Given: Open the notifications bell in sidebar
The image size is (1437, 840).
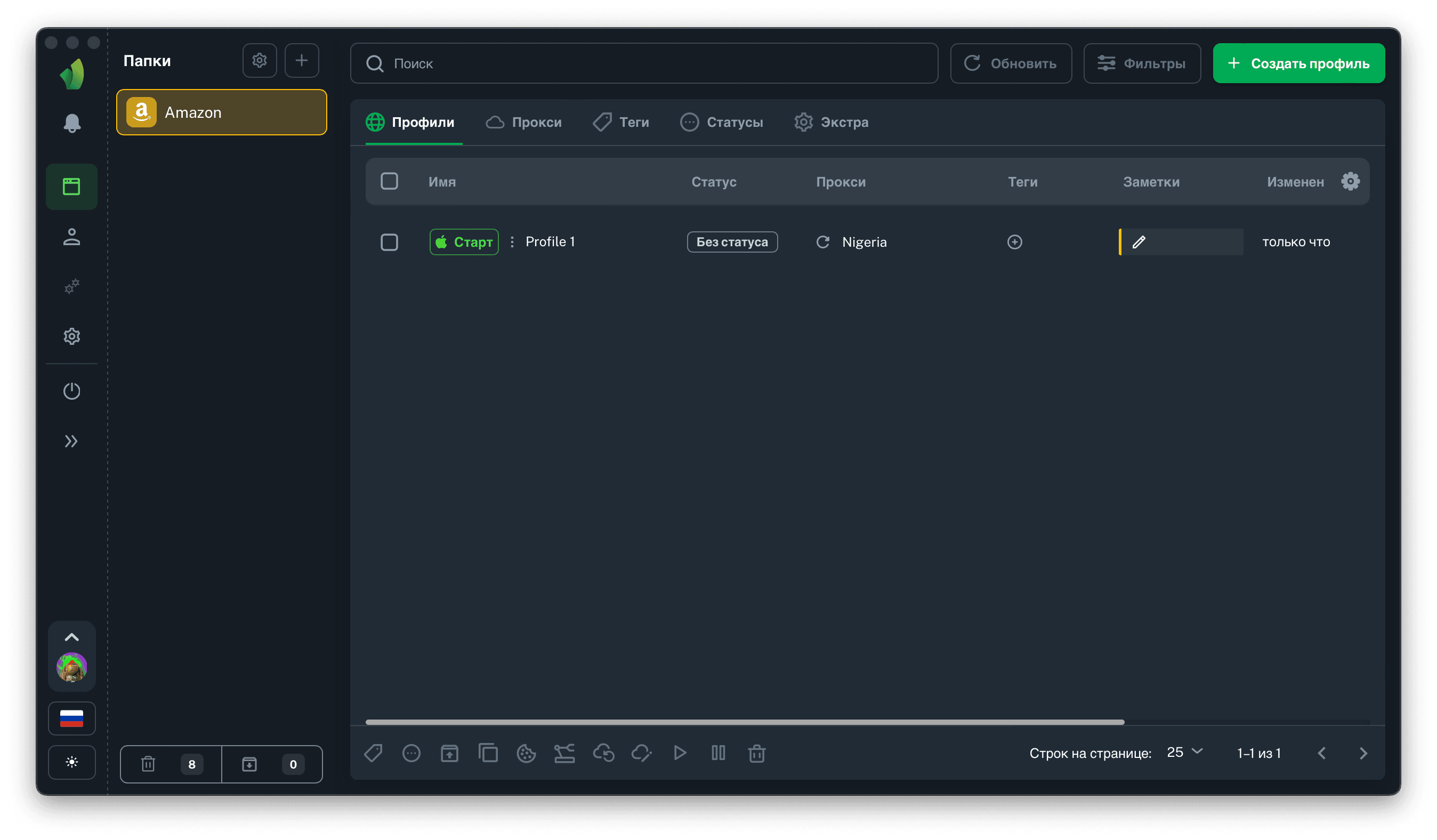Looking at the screenshot, I should coord(71,123).
